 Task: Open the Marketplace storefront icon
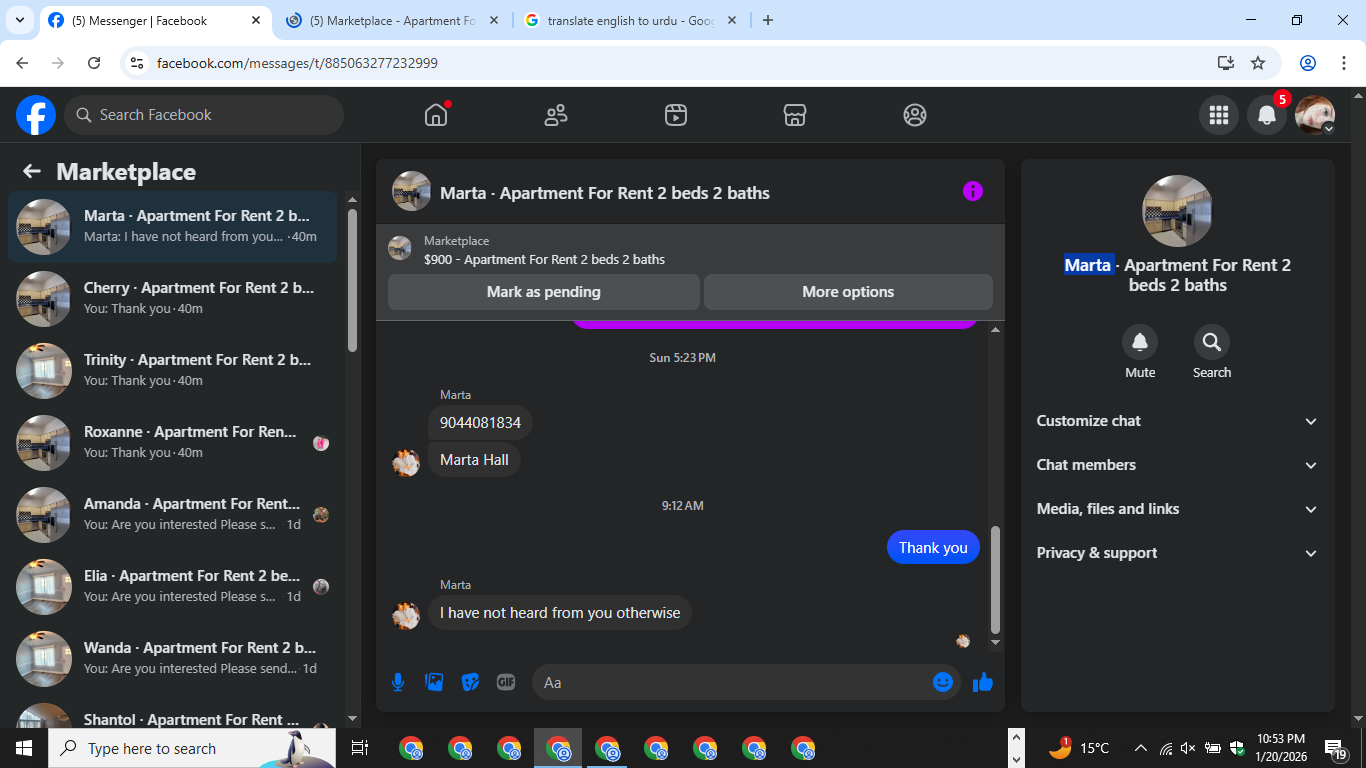pyautogui.click(x=795, y=115)
